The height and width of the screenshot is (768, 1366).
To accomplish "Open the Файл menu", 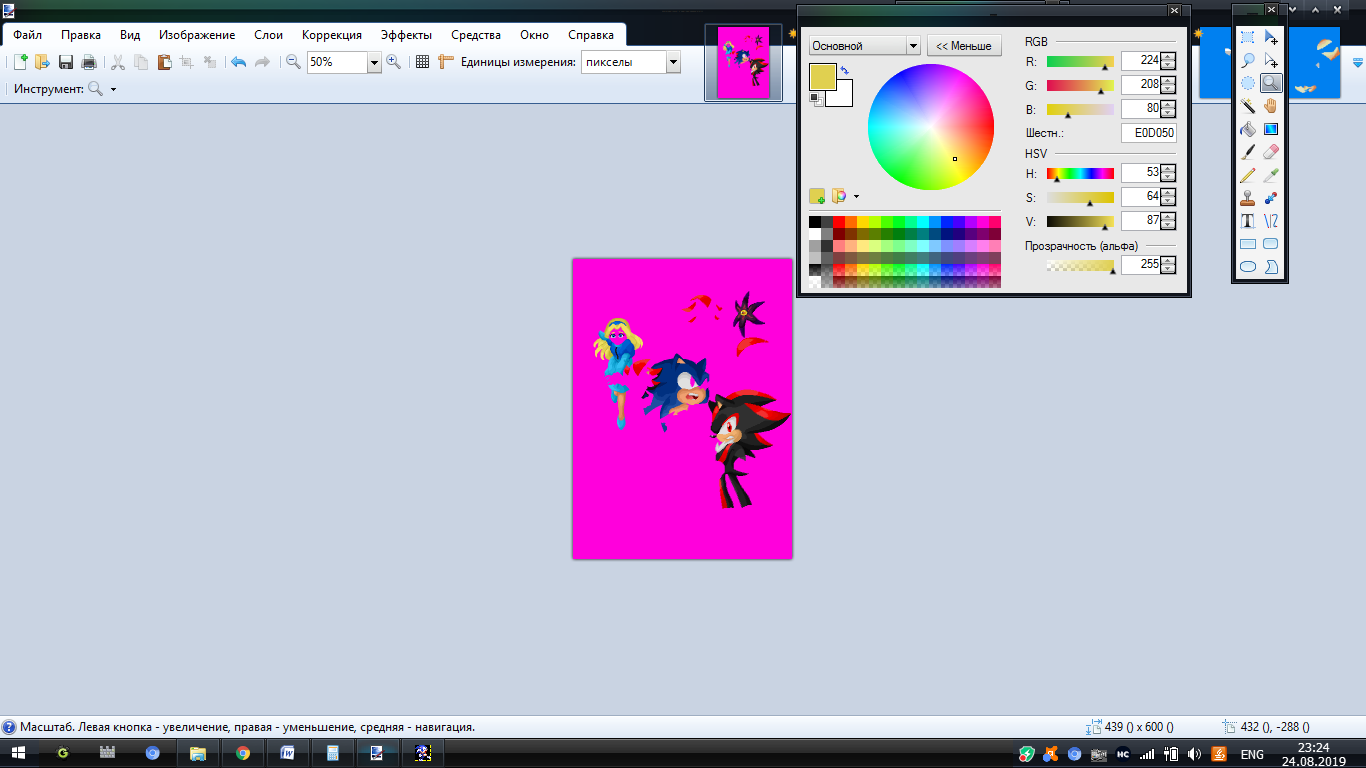I will pos(27,35).
